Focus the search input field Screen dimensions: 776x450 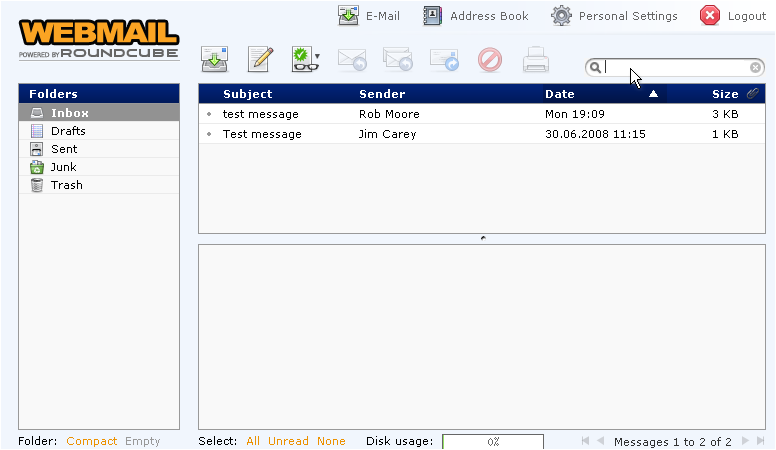pyautogui.click(x=676, y=67)
